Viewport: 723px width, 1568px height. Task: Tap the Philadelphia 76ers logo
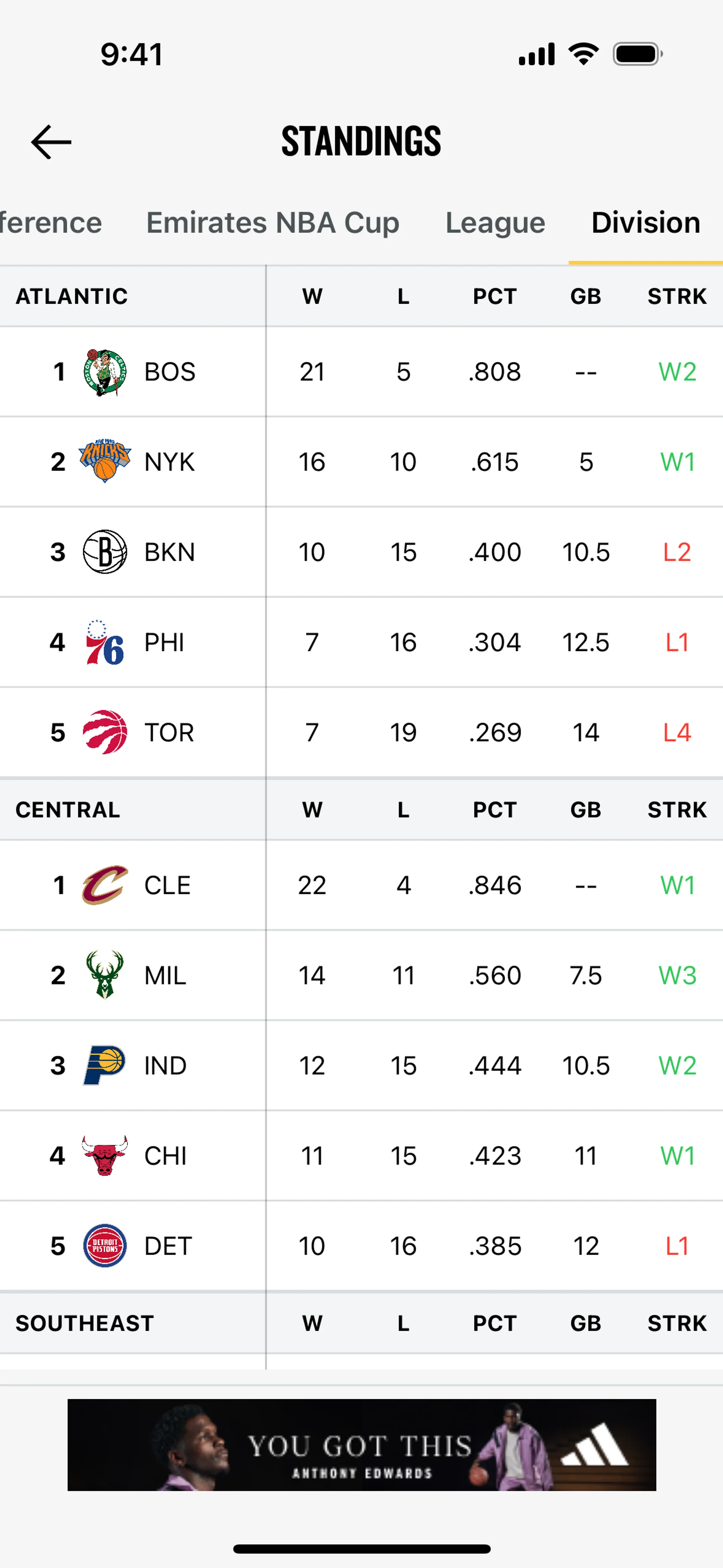pyautogui.click(x=105, y=642)
